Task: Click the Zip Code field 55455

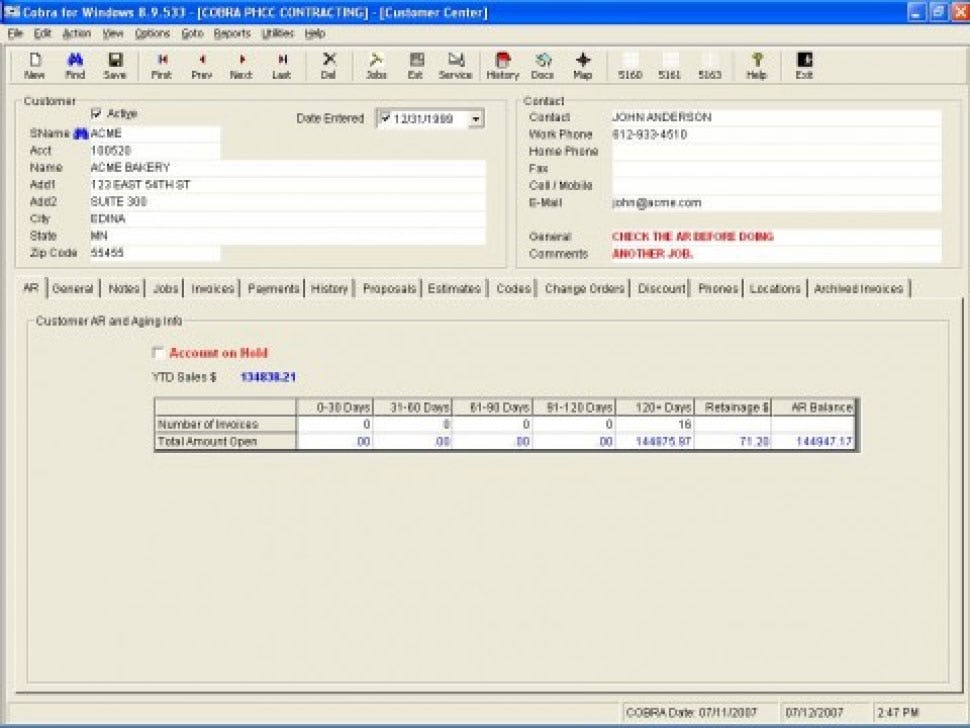Action: coord(155,253)
